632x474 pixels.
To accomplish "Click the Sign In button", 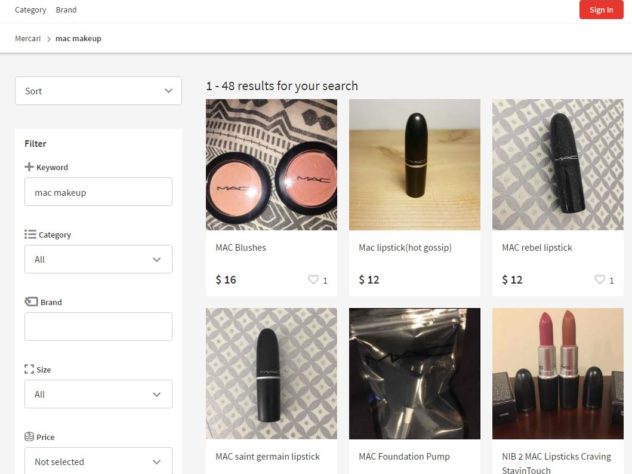I will 601,10.
